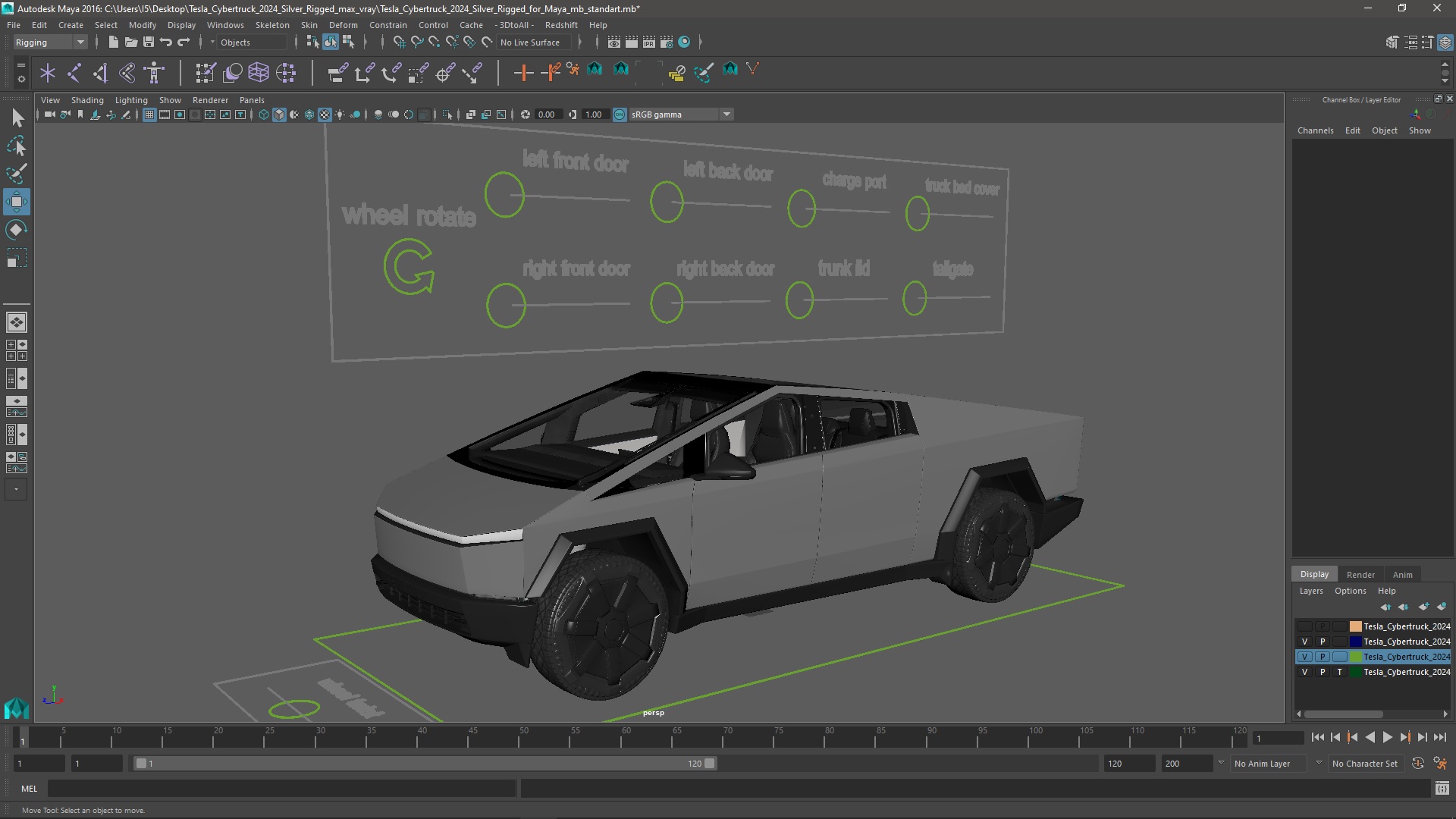
Task: Click the green color swatch of selected layer
Action: pyautogui.click(x=1355, y=657)
